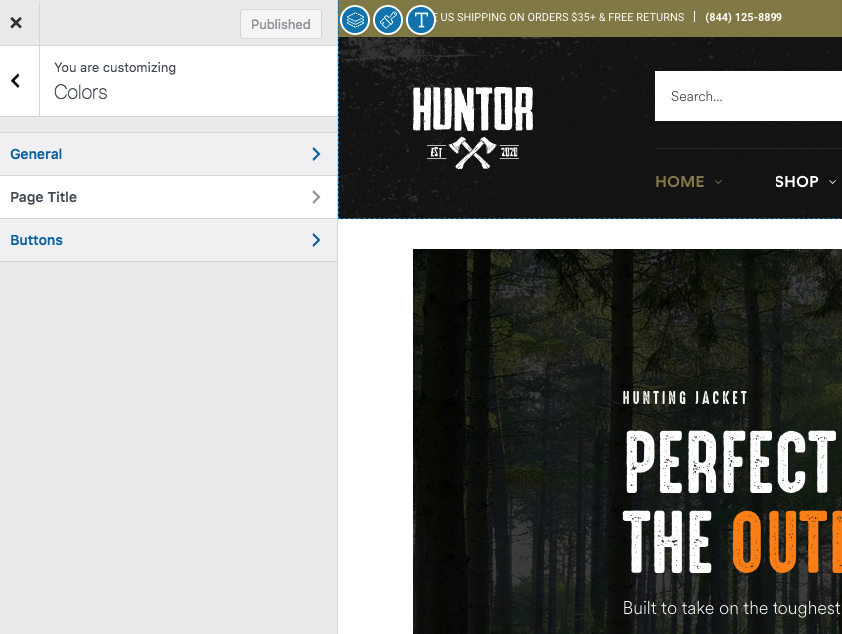Click the phone number (844) 125-8899
This screenshot has width=842, height=634.
(x=743, y=17)
